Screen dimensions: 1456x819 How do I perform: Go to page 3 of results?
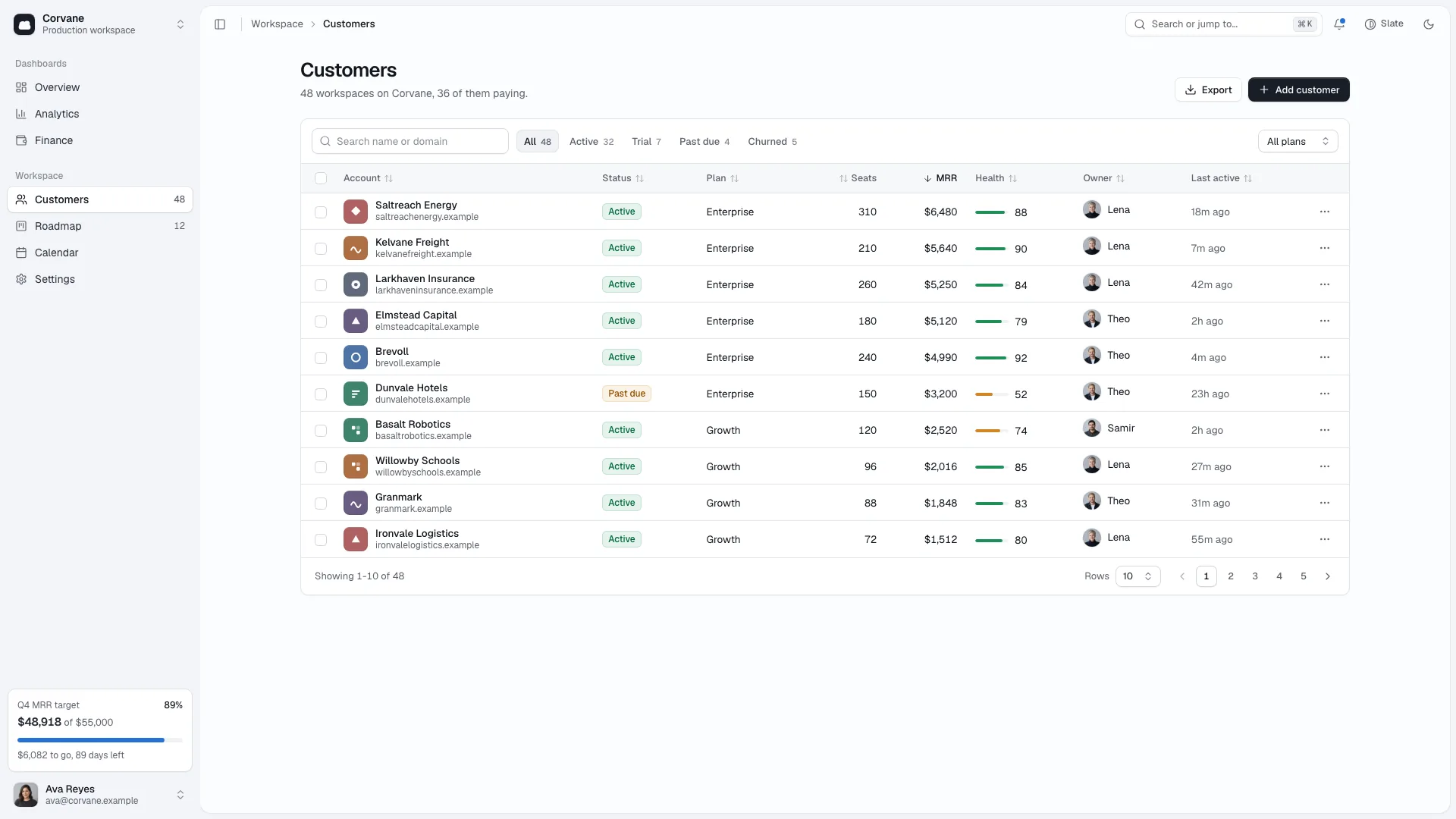point(1255,576)
